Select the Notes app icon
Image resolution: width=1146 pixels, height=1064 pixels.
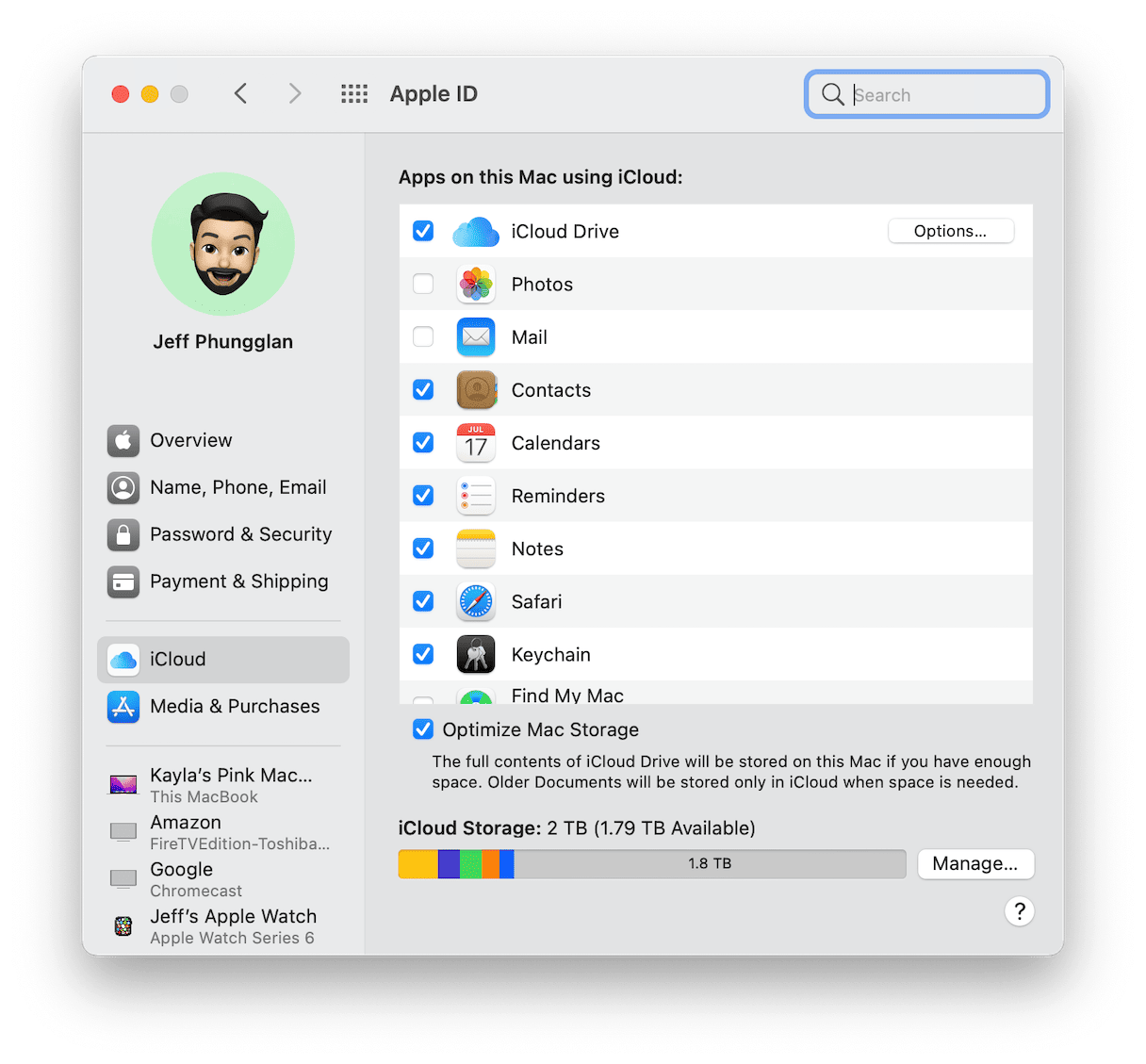click(476, 548)
